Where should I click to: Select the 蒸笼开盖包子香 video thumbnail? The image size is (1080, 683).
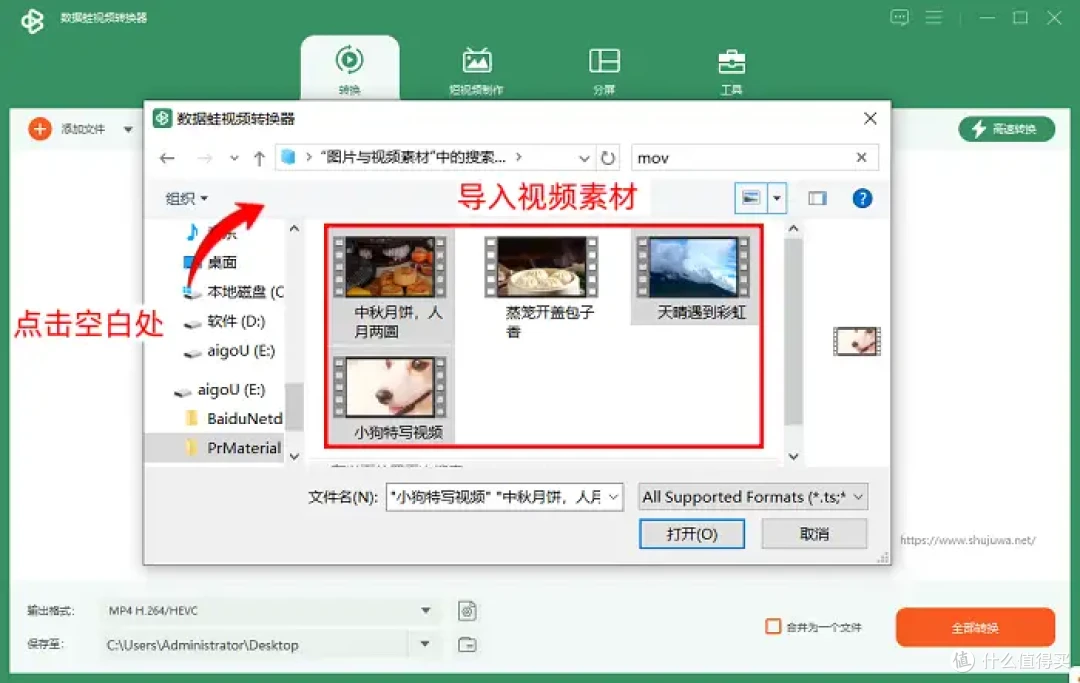[x=541, y=267]
